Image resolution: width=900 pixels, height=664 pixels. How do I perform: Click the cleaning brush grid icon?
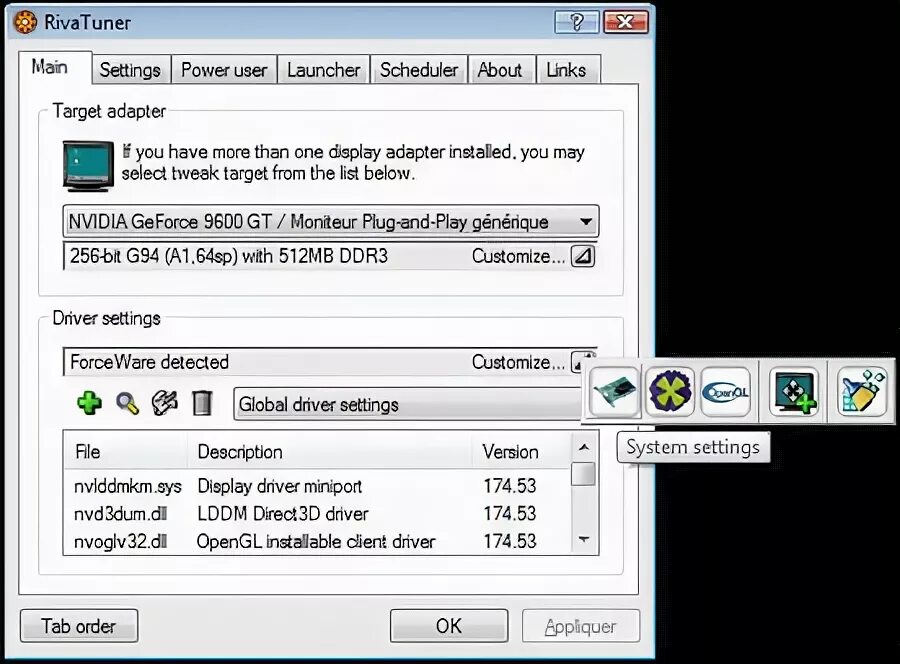click(862, 391)
